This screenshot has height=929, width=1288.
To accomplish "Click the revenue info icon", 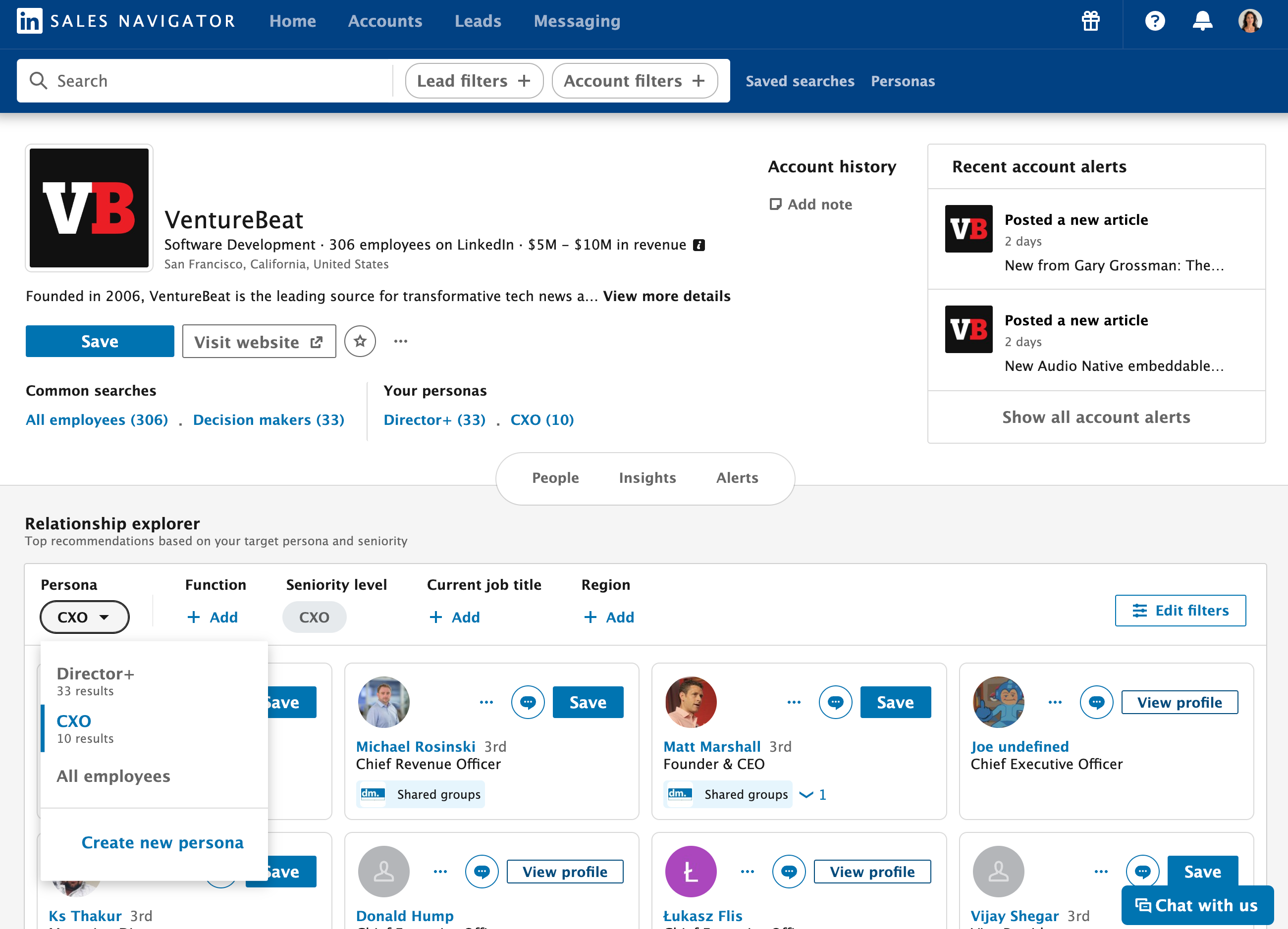I will [x=699, y=245].
